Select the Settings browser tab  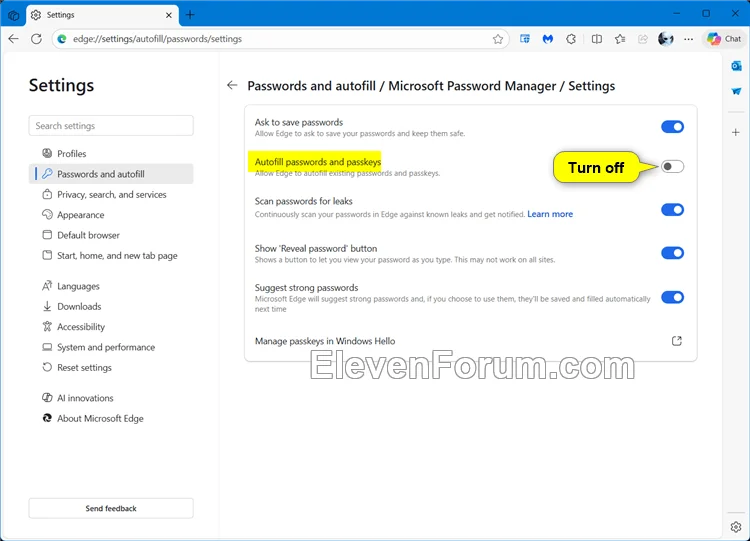click(102, 15)
